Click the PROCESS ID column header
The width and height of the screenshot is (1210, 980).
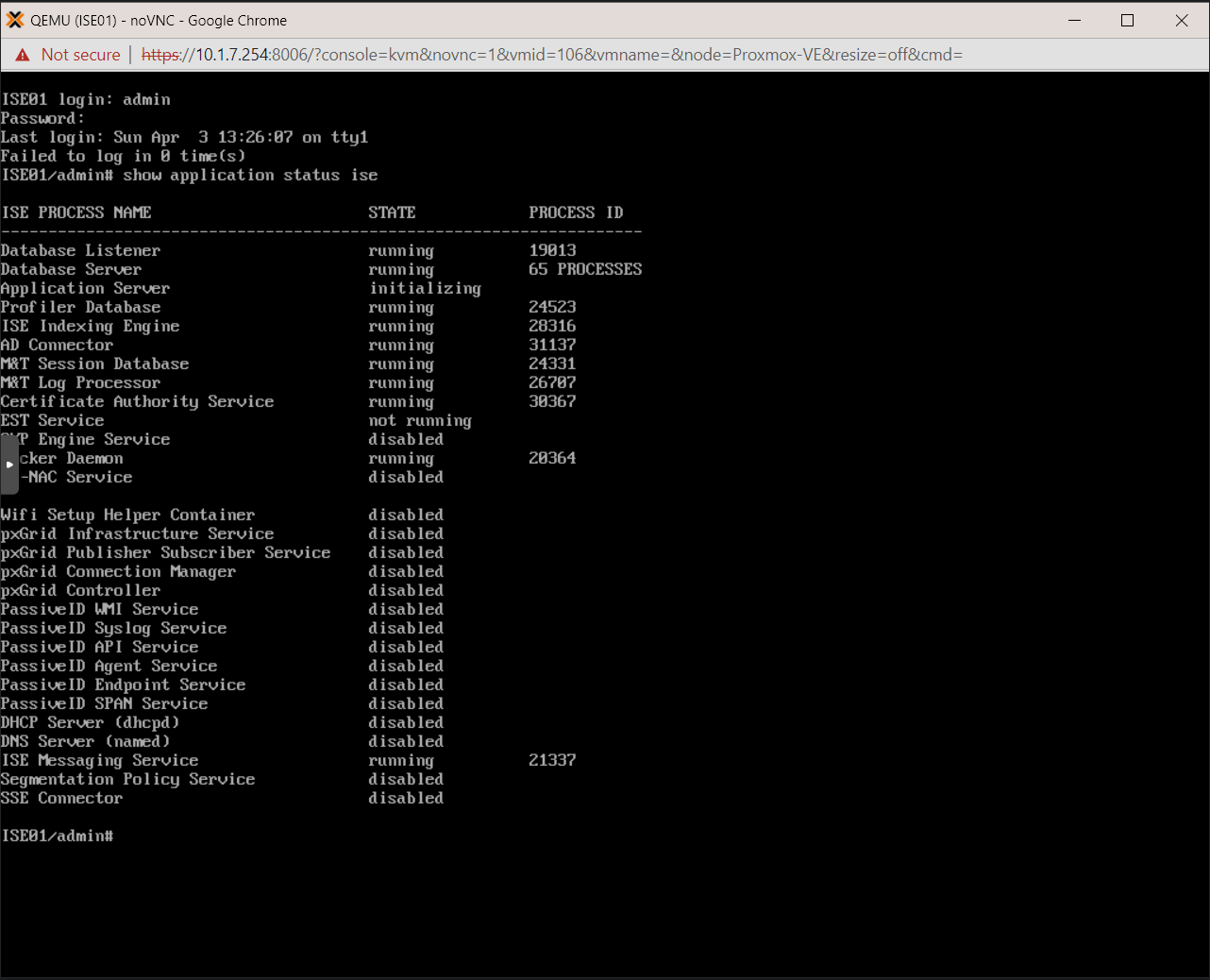pos(576,212)
